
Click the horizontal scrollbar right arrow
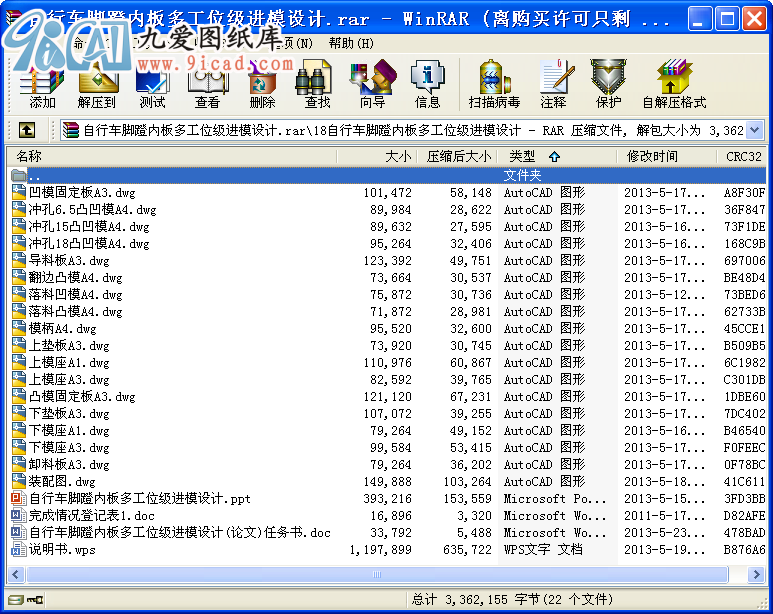click(757, 575)
